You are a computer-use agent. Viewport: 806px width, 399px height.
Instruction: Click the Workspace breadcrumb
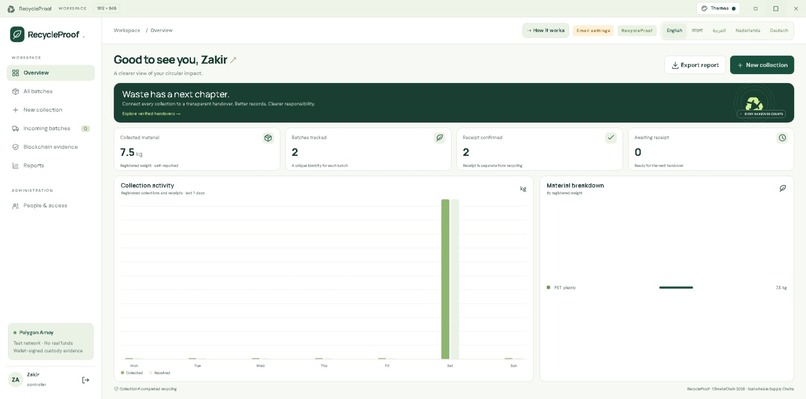[127, 30]
